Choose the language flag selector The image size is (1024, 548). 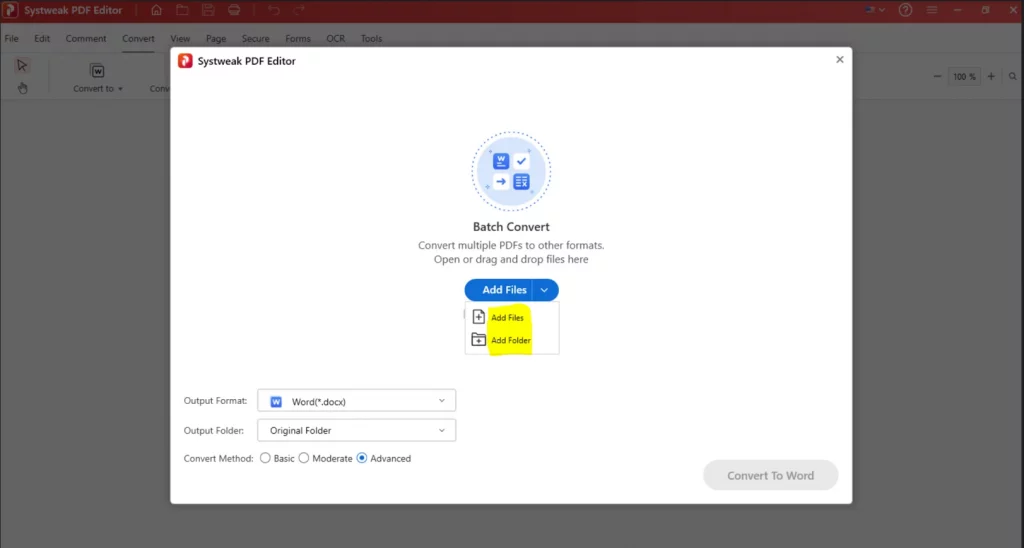(874, 10)
